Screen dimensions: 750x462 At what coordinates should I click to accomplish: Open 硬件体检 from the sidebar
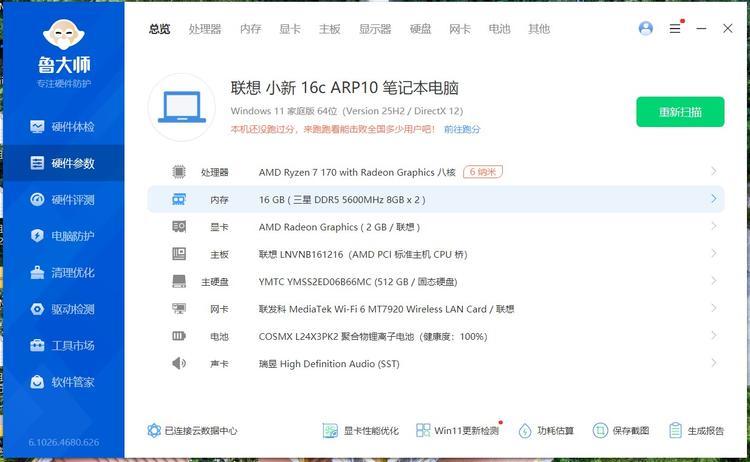click(x=63, y=127)
